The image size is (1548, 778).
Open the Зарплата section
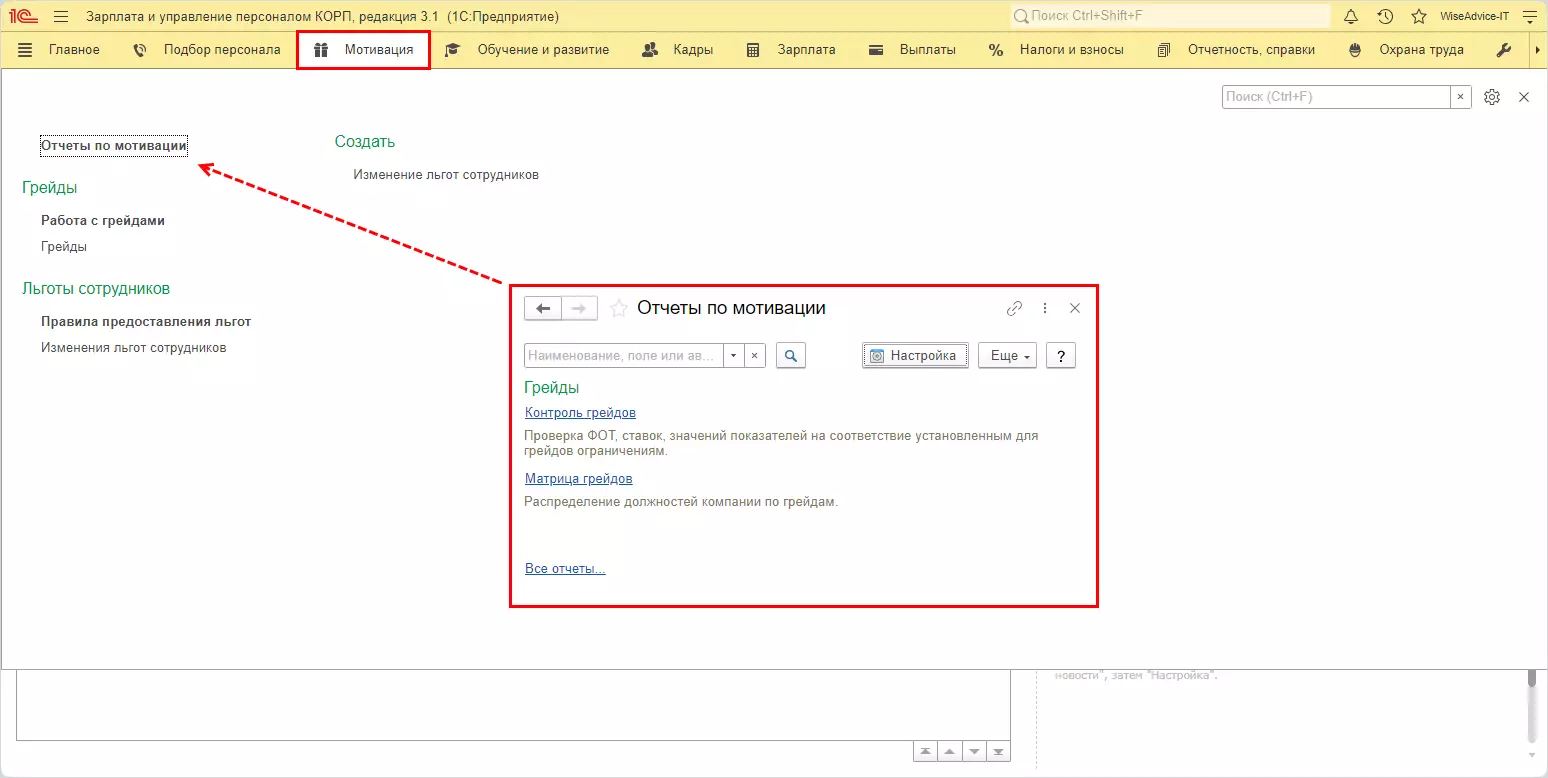click(806, 50)
